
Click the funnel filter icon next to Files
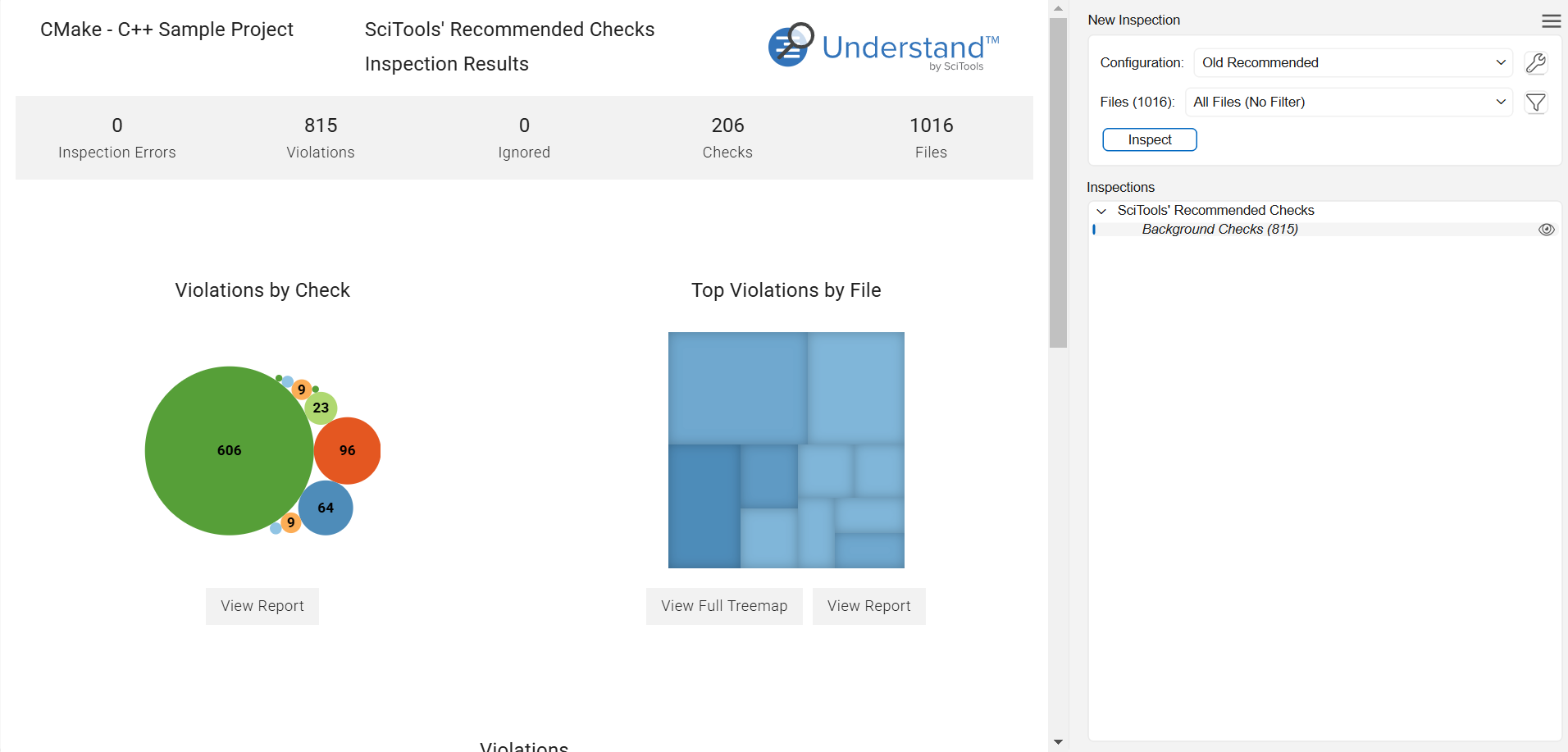(1535, 103)
